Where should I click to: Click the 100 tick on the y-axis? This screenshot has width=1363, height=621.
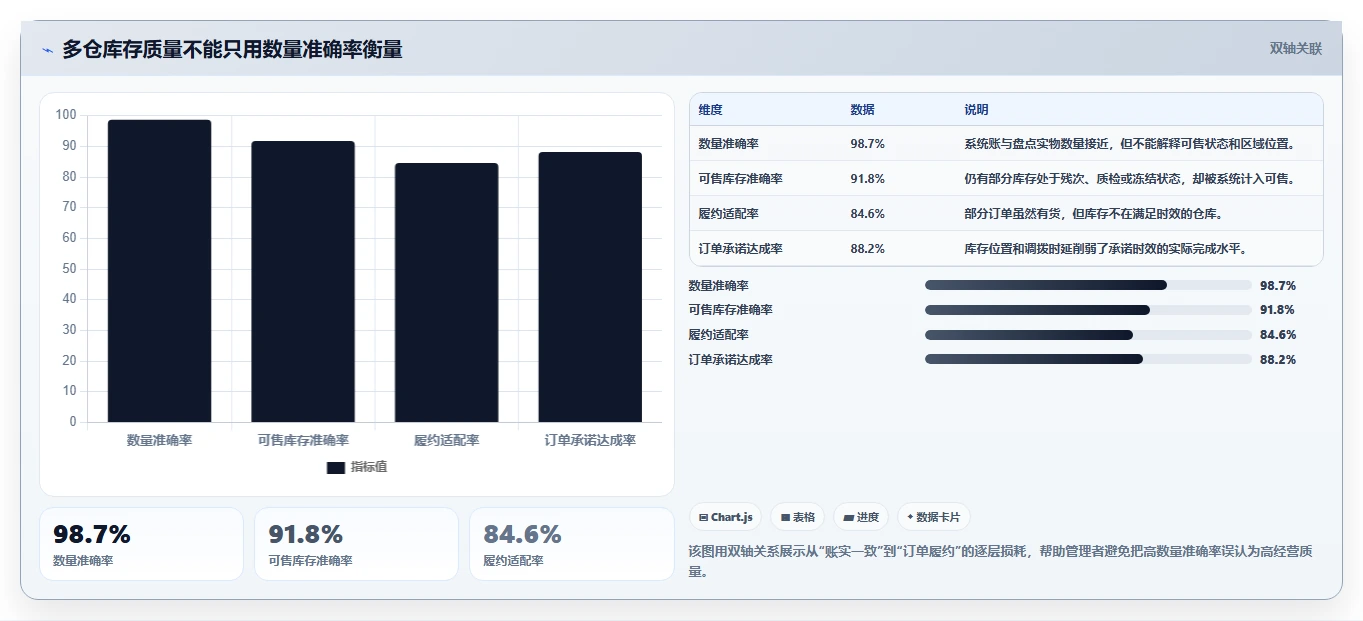click(x=66, y=115)
